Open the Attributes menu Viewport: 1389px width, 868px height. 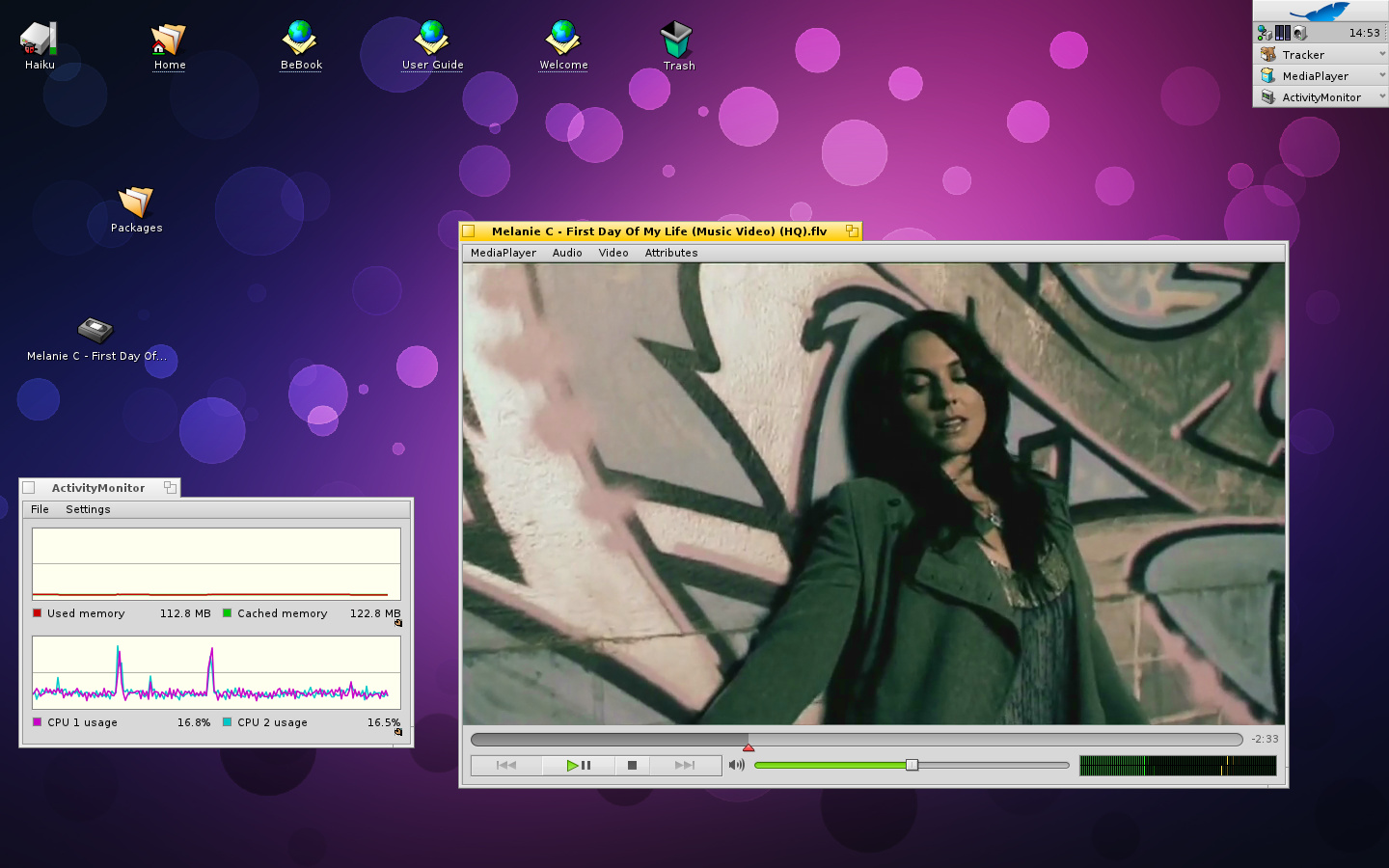[x=671, y=253]
